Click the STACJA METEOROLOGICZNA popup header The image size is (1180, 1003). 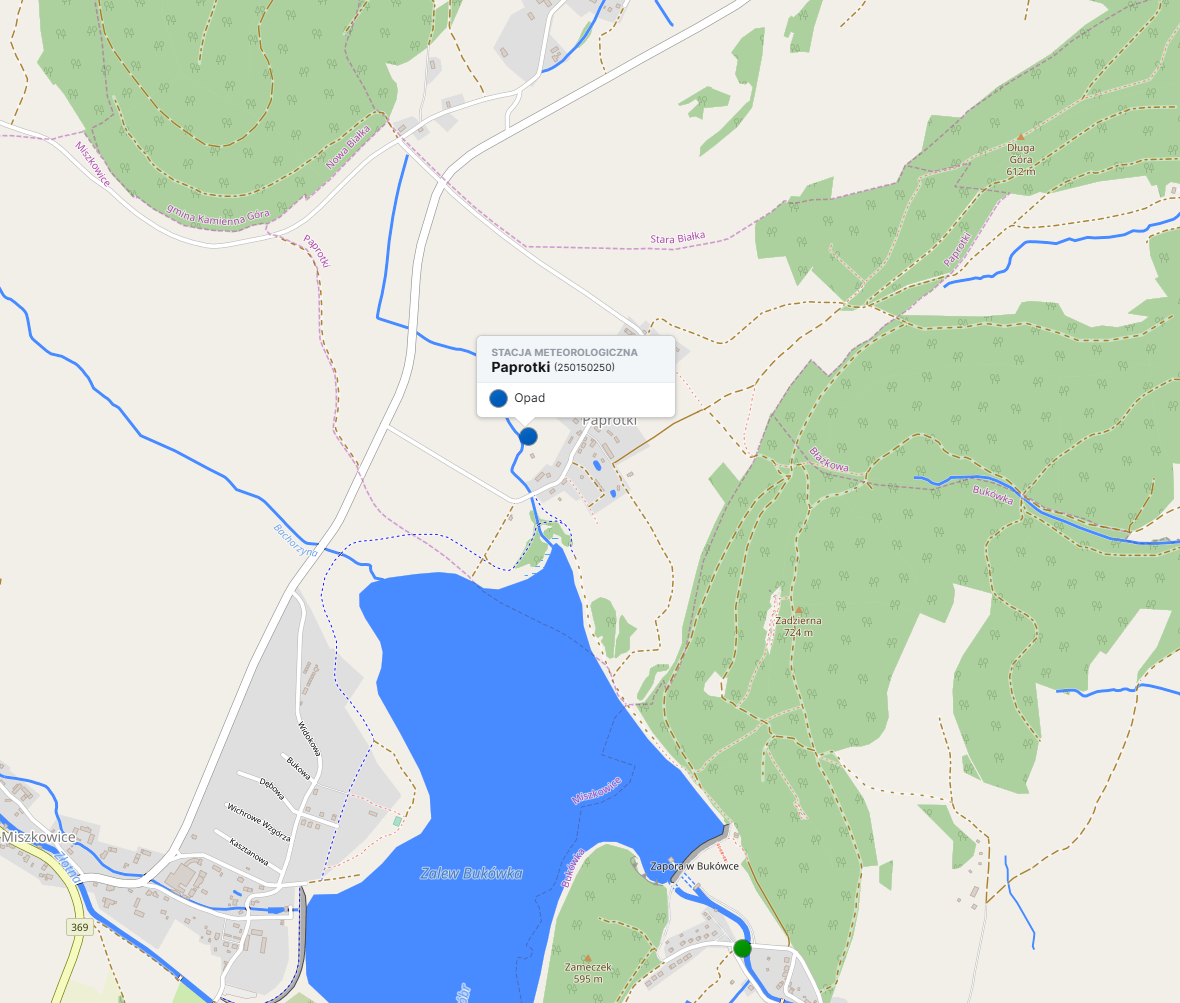(564, 352)
